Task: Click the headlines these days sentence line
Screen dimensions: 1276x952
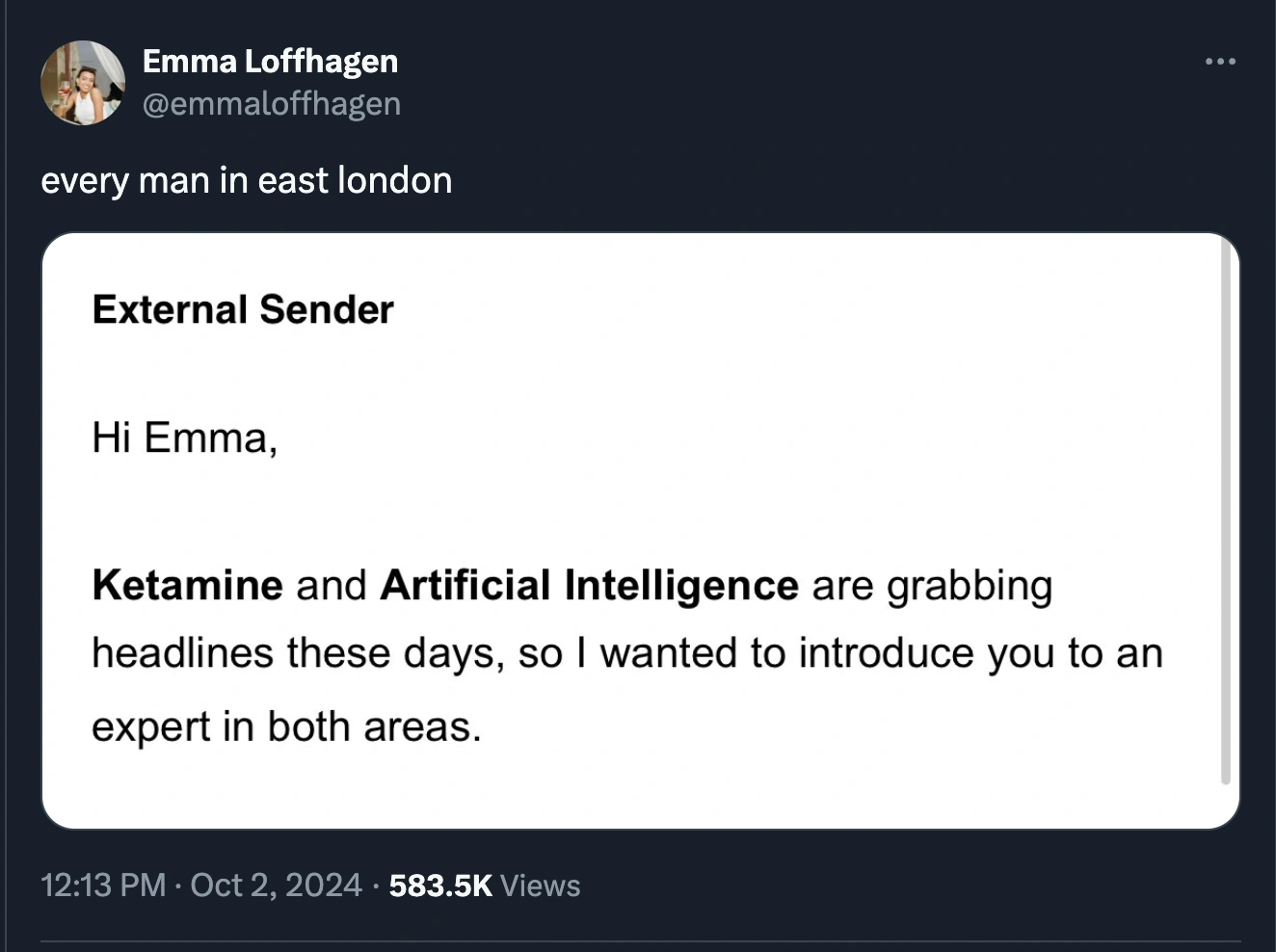Action: point(626,652)
